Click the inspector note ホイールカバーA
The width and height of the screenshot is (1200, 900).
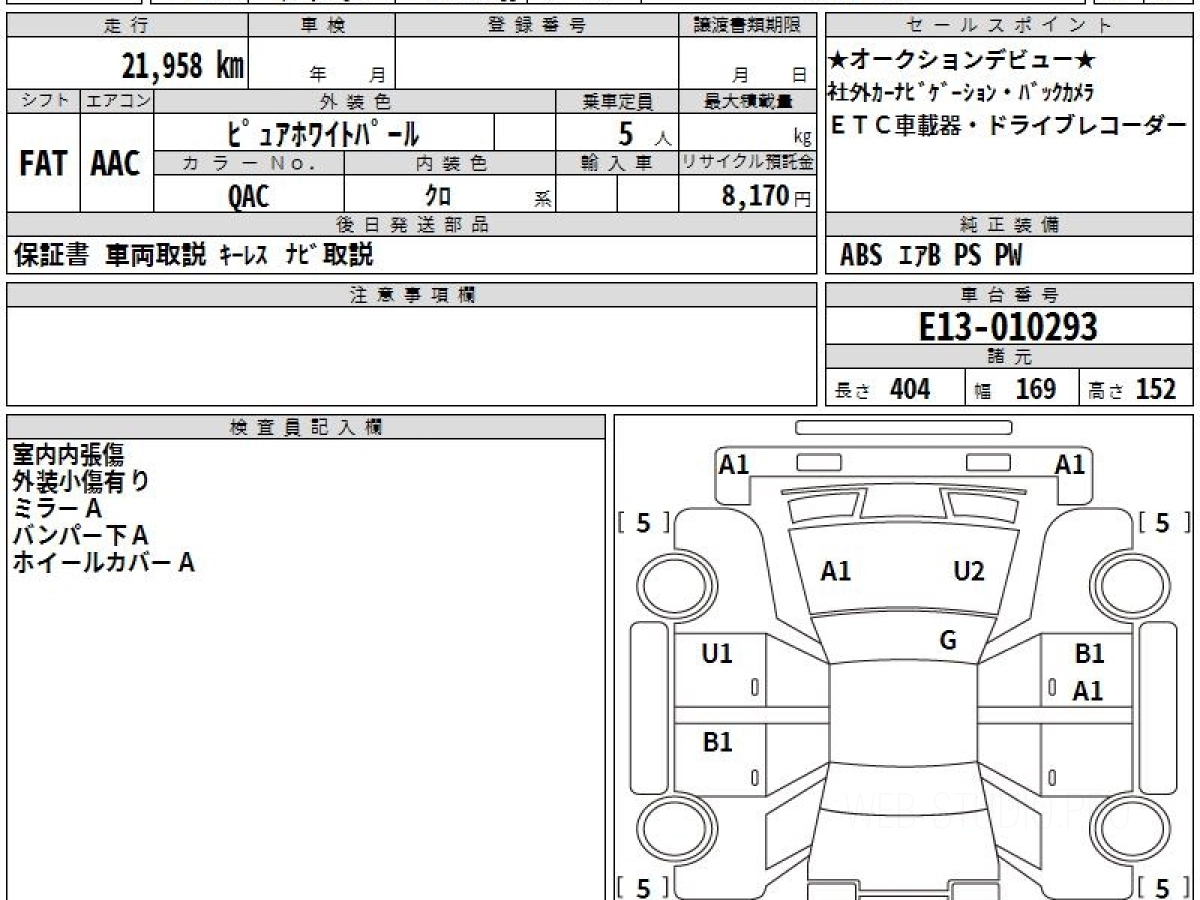point(103,563)
